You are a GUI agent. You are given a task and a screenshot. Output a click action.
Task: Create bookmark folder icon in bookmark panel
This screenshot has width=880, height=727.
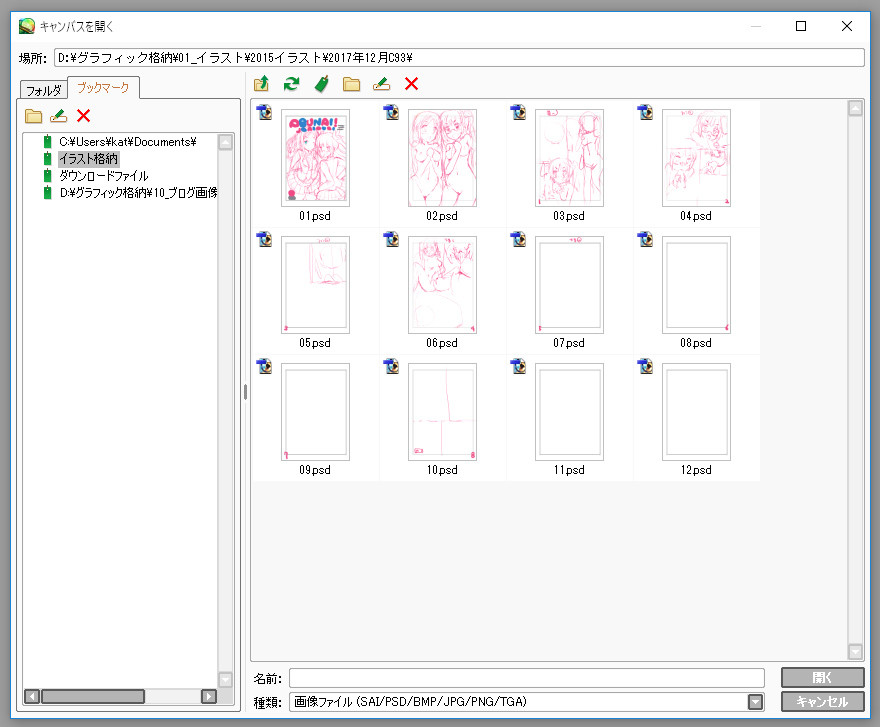pyautogui.click(x=34, y=116)
